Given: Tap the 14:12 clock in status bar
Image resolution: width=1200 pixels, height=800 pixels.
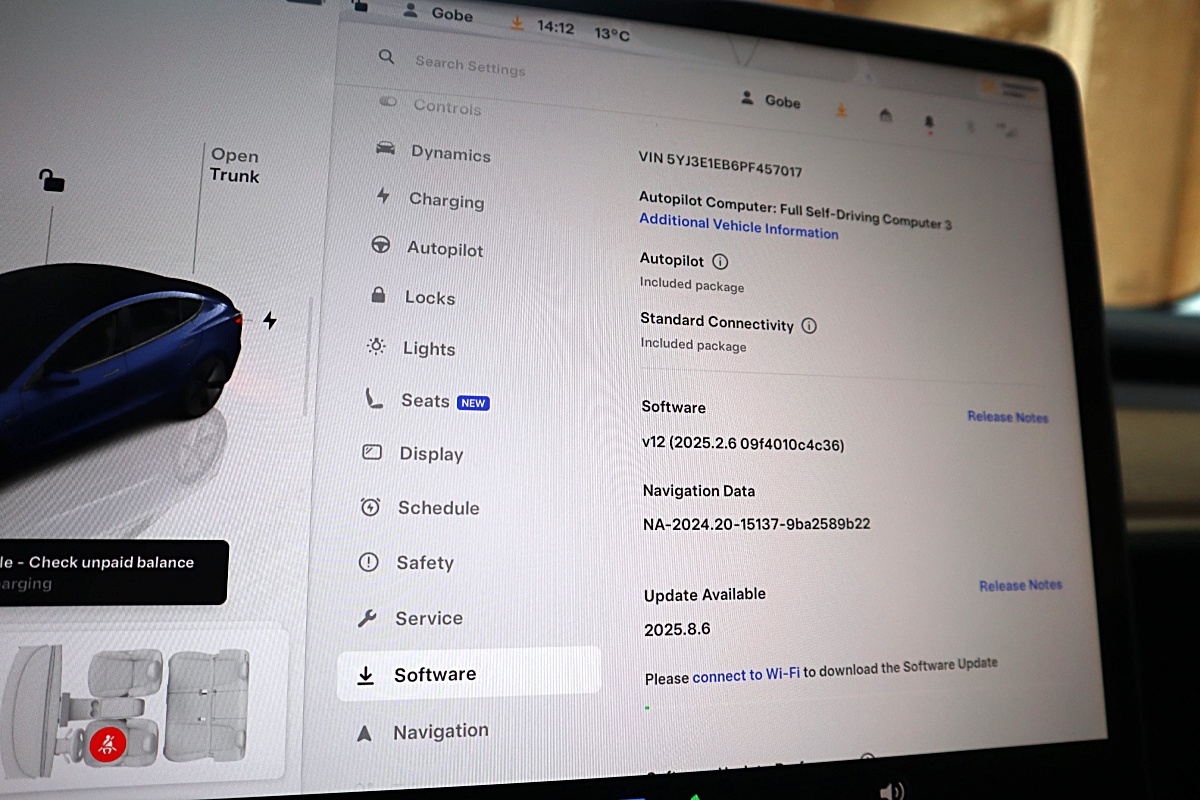Looking at the screenshot, I should [x=555, y=27].
